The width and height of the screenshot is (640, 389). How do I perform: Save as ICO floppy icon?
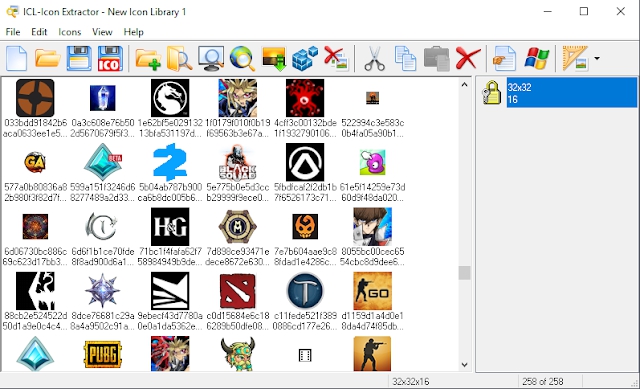(x=110, y=59)
